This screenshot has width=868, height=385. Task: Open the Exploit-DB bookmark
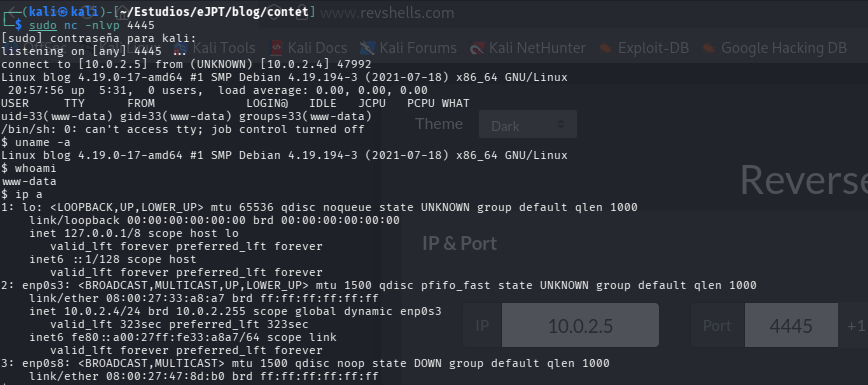(644, 48)
